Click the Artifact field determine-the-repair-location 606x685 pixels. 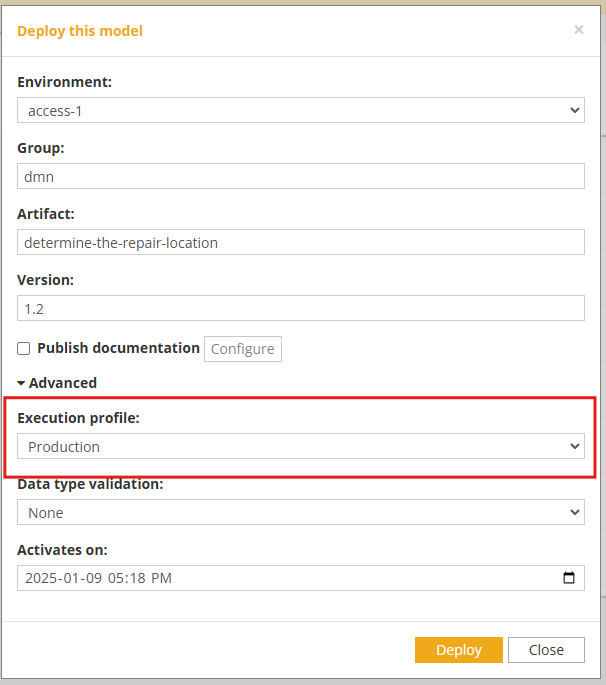(x=301, y=242)
